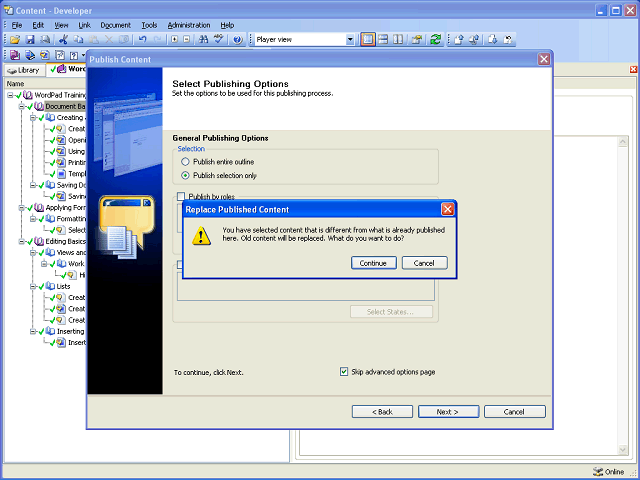Click the Save floppy disk icon
The height and width of the screenshot is (480, 640).
pos(30,40)
